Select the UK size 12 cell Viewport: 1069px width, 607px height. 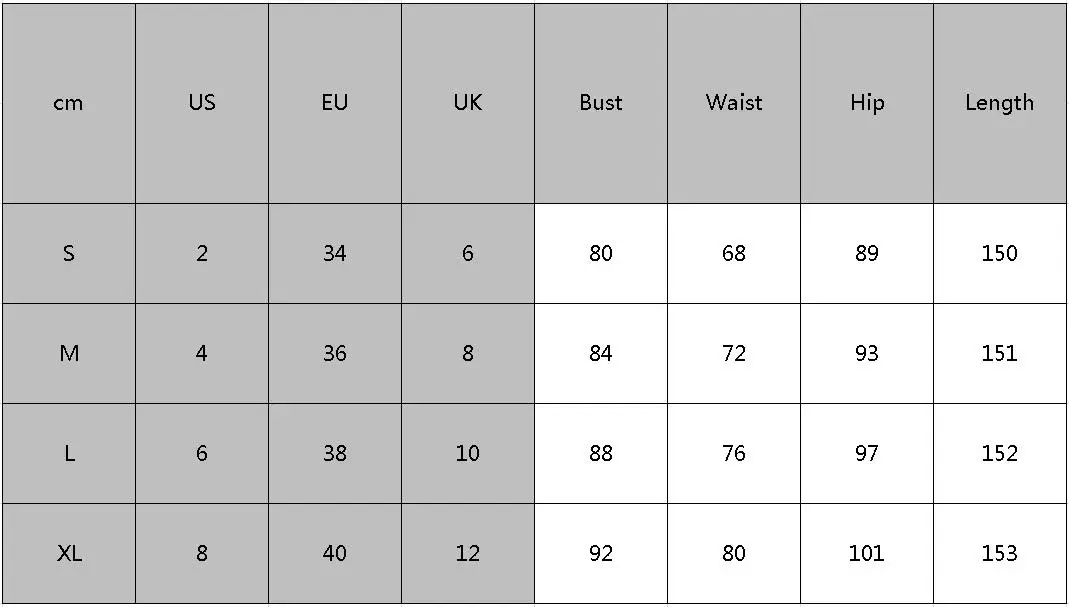coord(468,553)
